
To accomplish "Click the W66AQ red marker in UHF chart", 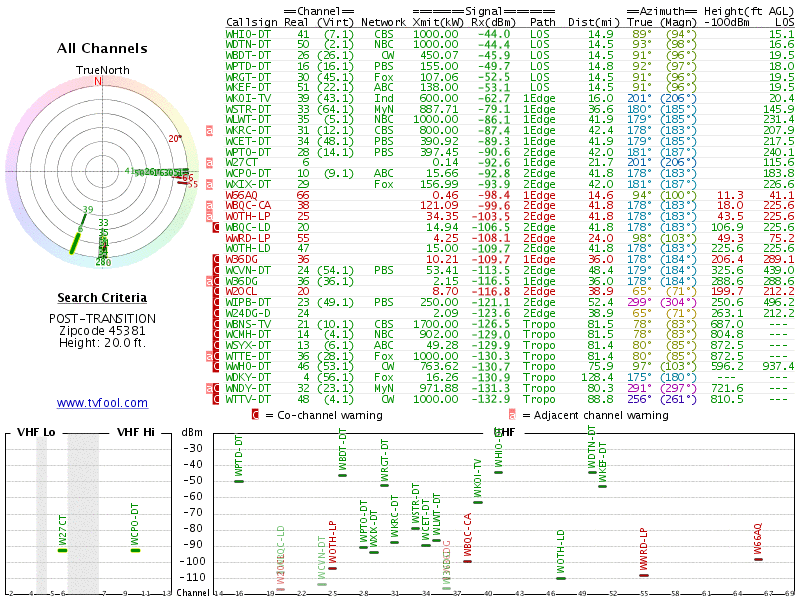I will point(758,559).
